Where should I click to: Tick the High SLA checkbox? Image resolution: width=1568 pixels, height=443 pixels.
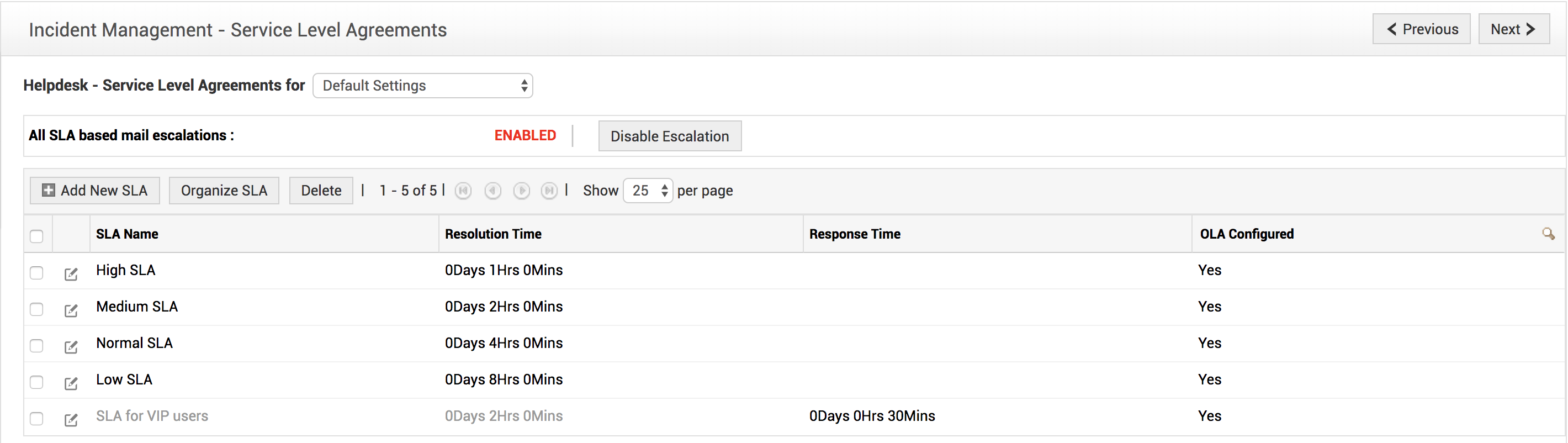(x=36, y=273)
